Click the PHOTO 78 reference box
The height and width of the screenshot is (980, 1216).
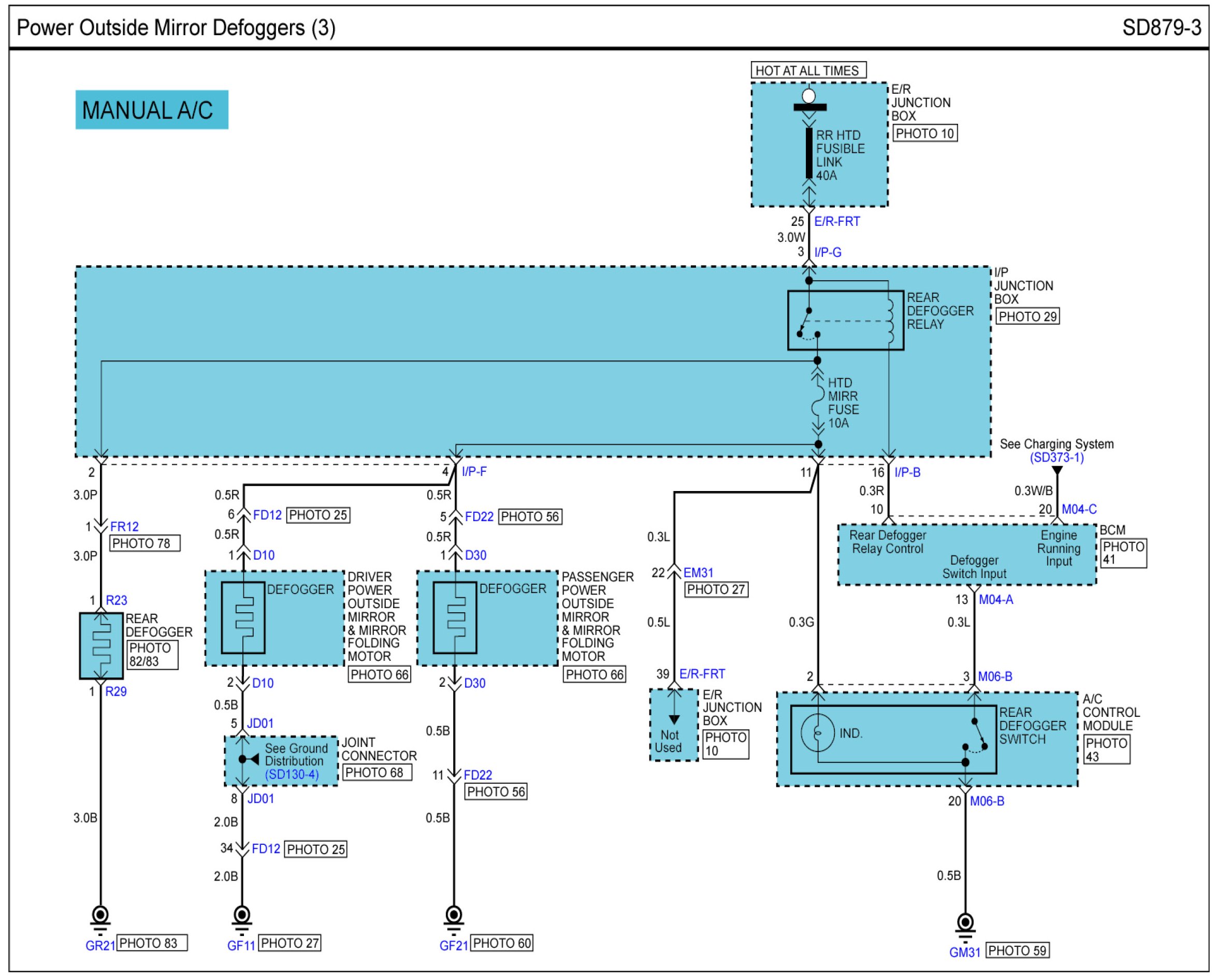coord(144,544)
